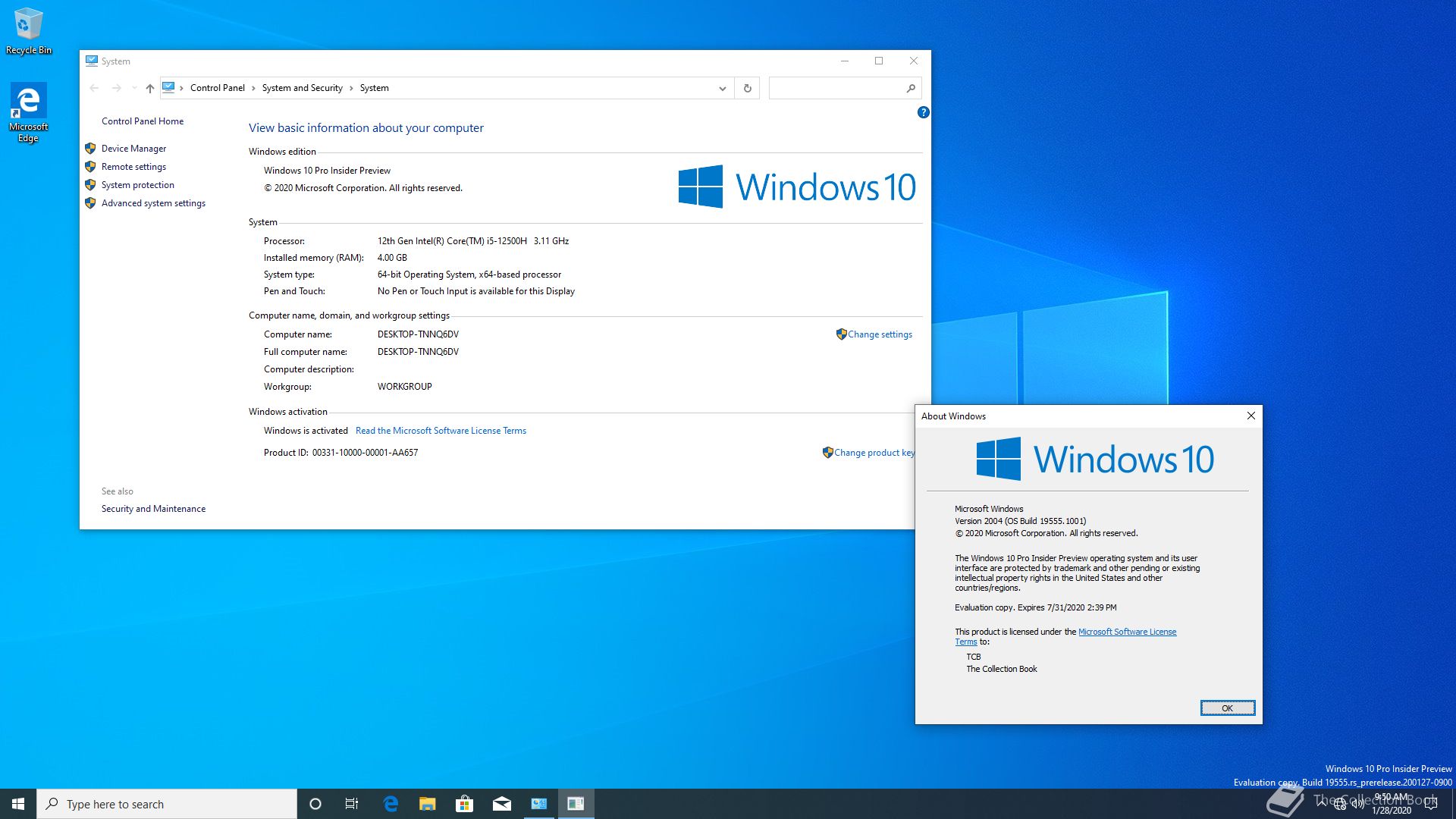The height and width of the screenshot is (819, 1456).
Task: Select Product ID '00331-10000-00001-AA657' text
Action: point(365,453)
